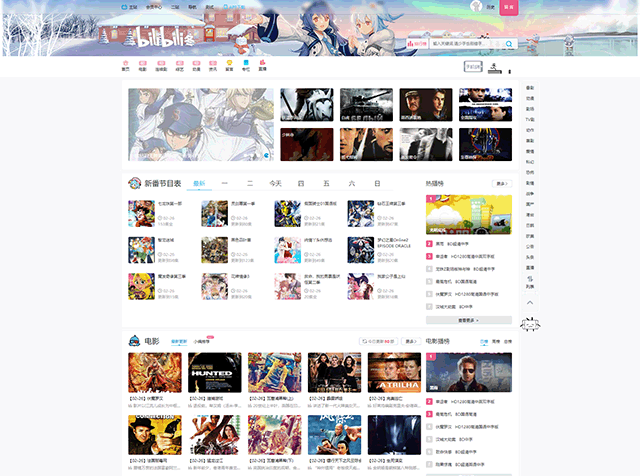Image resolution: width=640 pixels, height=476 pixels.
Task: Open the tank movie thumbnail in the top grid
Action: point(366,105)
